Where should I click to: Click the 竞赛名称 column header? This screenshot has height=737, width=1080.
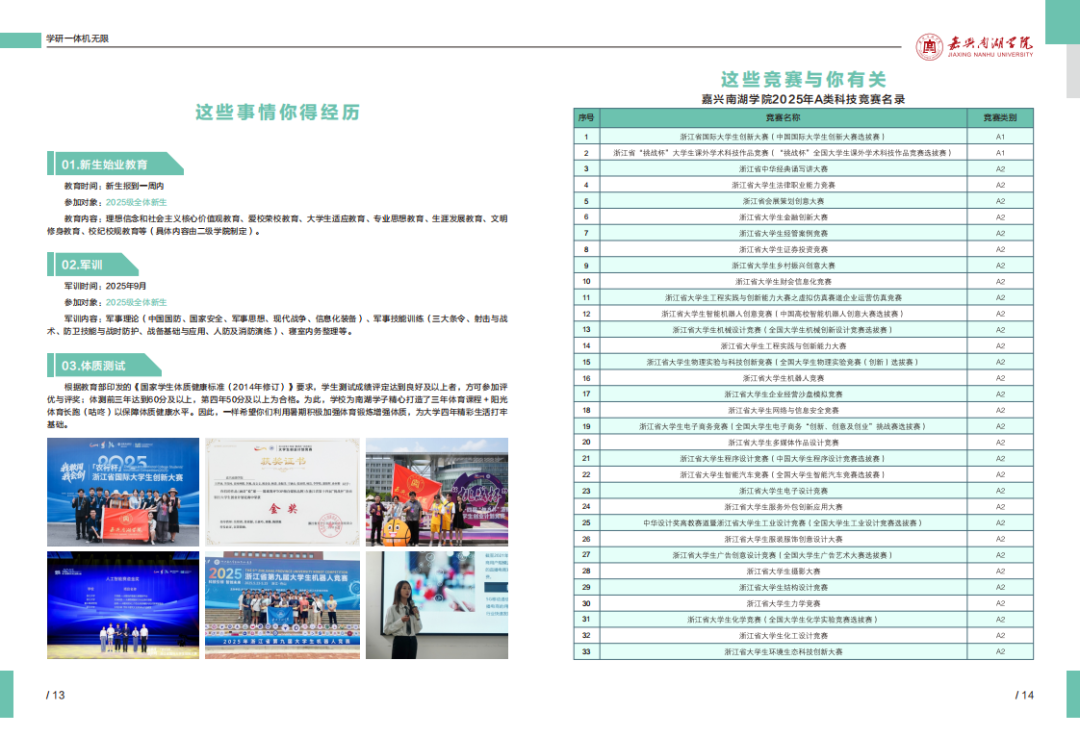click(782, 117)
